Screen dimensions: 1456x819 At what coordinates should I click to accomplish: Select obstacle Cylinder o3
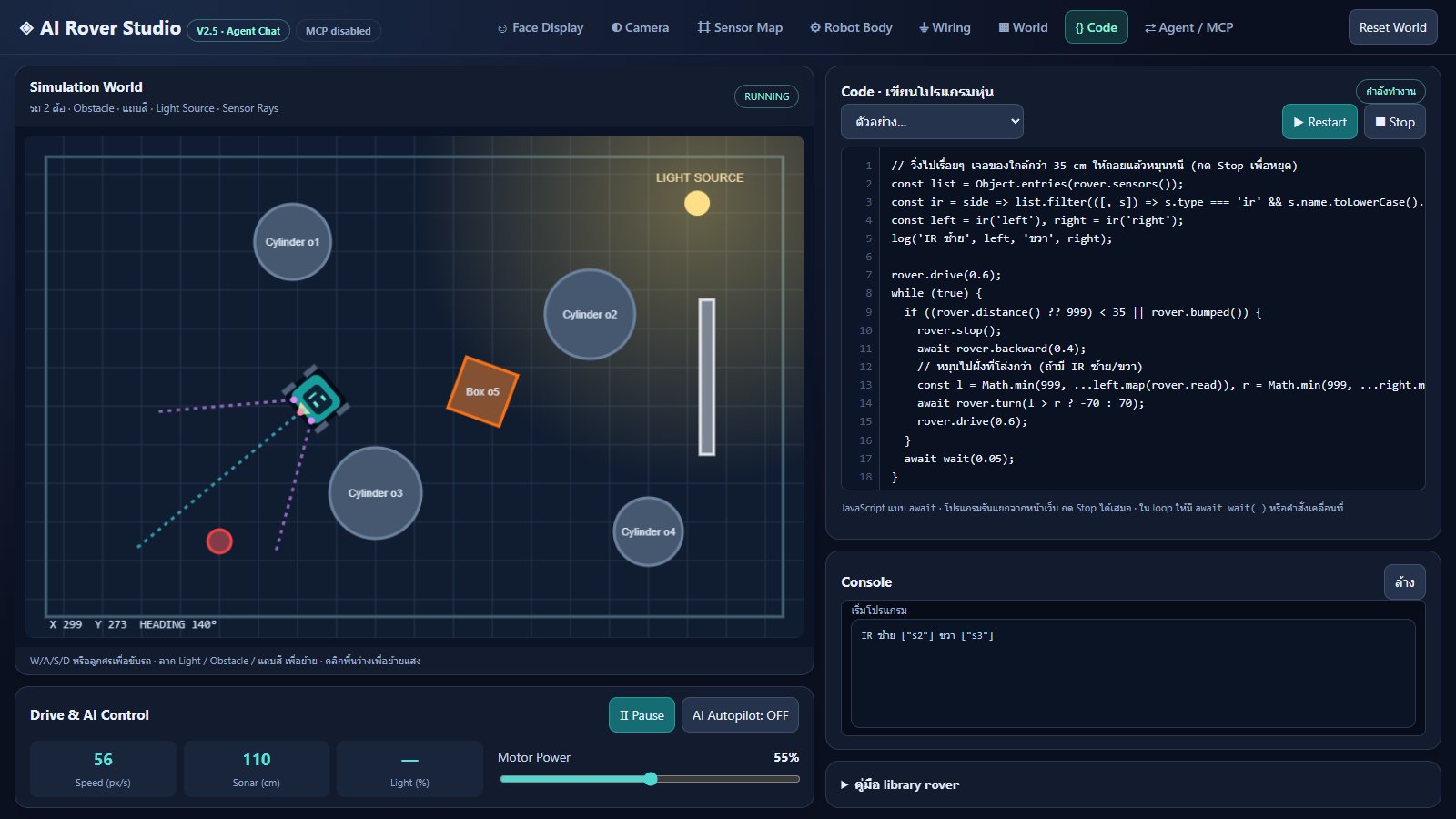375,493
